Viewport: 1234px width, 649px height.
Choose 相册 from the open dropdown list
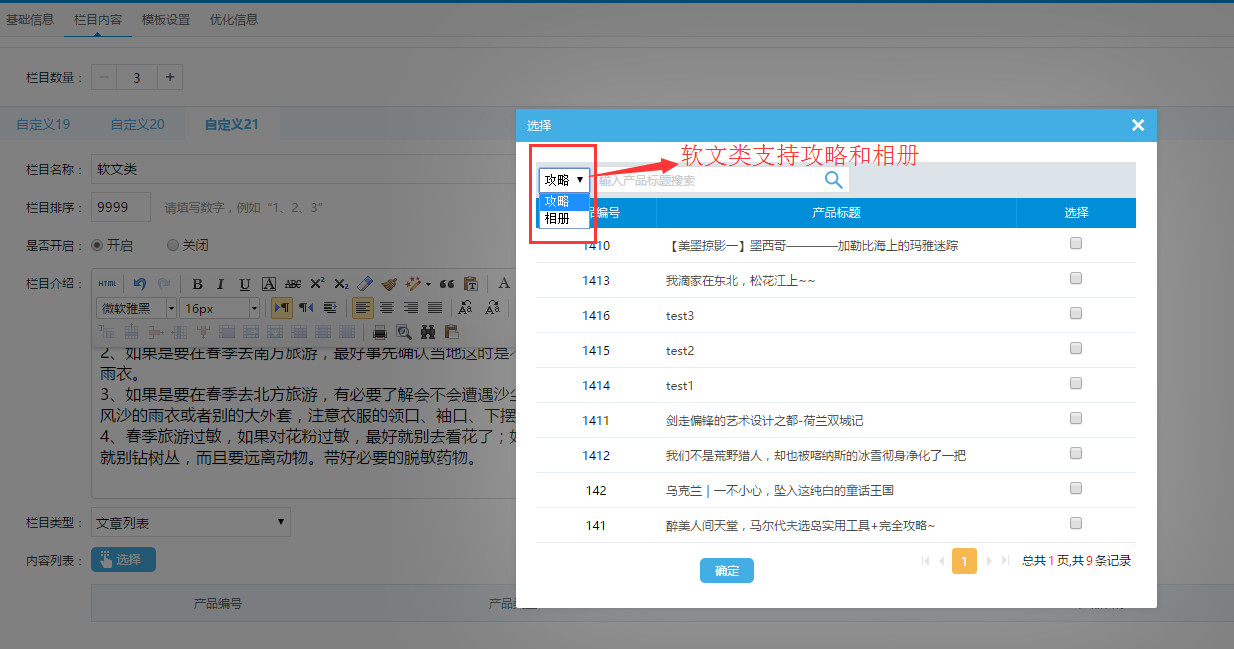pyautogui.click(x=557, y=218)
